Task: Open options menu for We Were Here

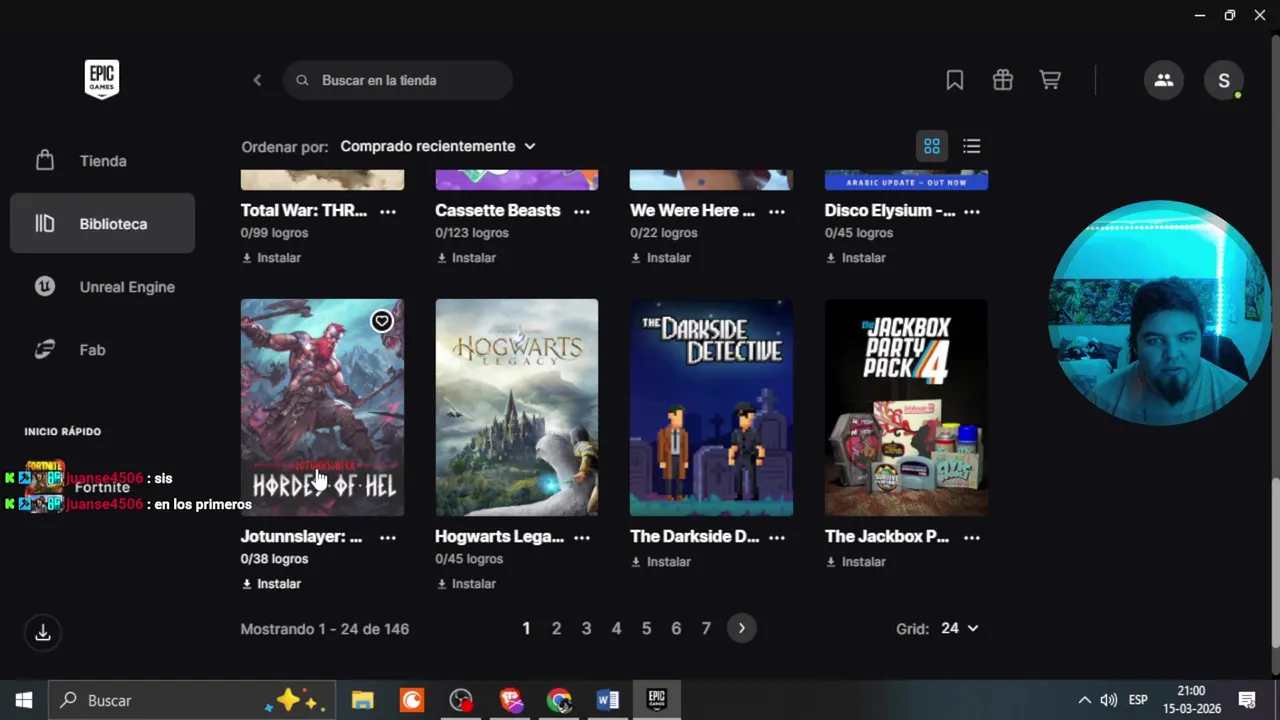Action: (x=777, y=211)
